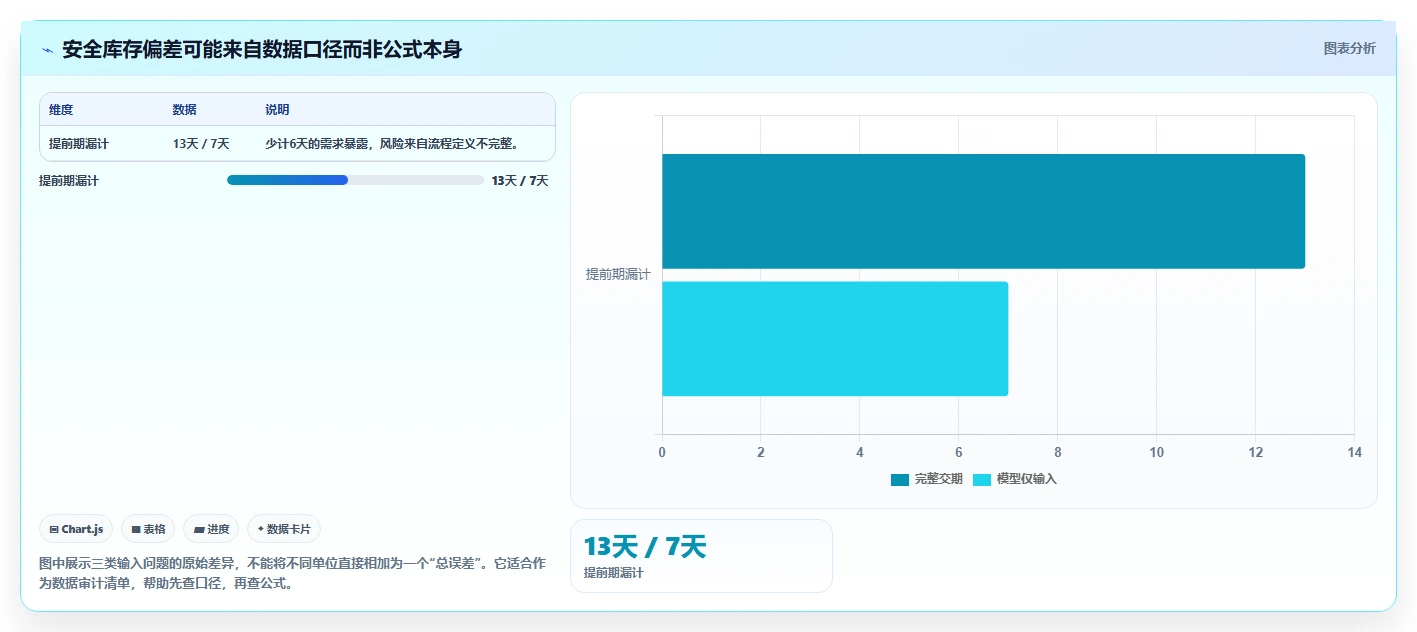The height and width of the screenshot is (632, 1417).
Task: Click the 提前期漏计 table cell
Action: click(79, 144)
